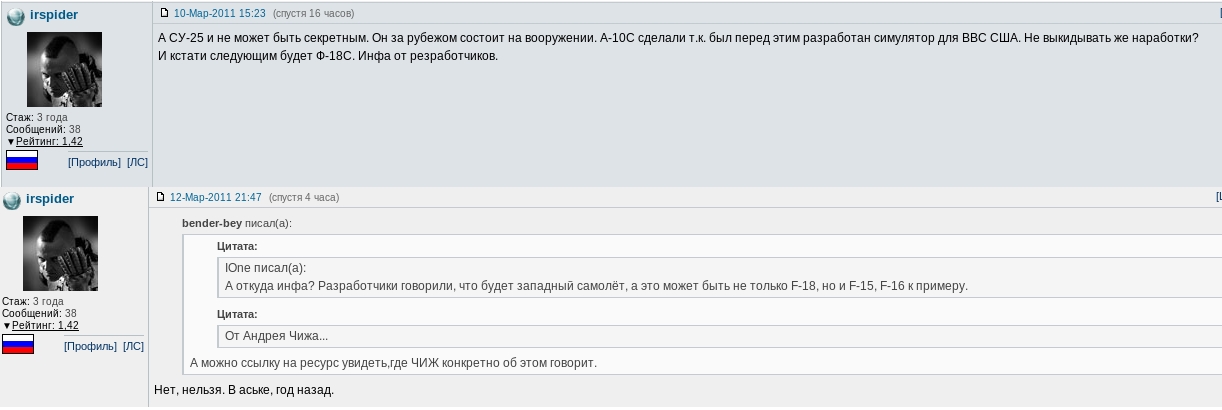The image size is (1222, 410).
Task: Open [Профиль] link in the second post
Action: click(90, 346)
